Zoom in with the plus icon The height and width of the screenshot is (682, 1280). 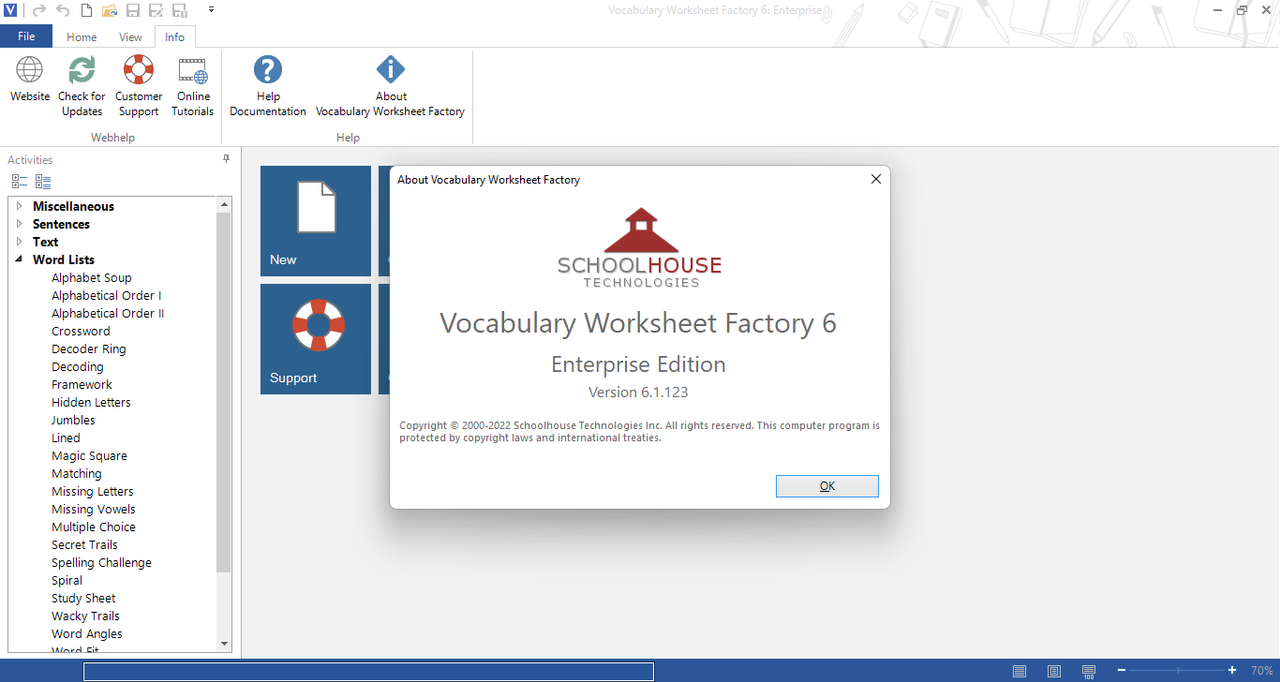point(1232,670)
